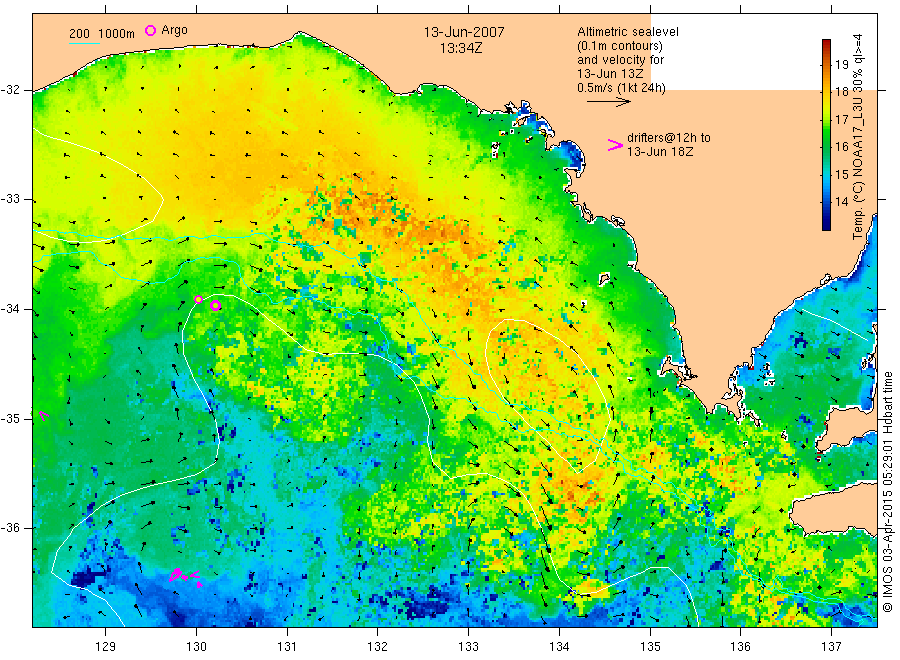
Task: Click the Temp. (°C) NOAA17_L3U colorbar title
Action: 858,137
